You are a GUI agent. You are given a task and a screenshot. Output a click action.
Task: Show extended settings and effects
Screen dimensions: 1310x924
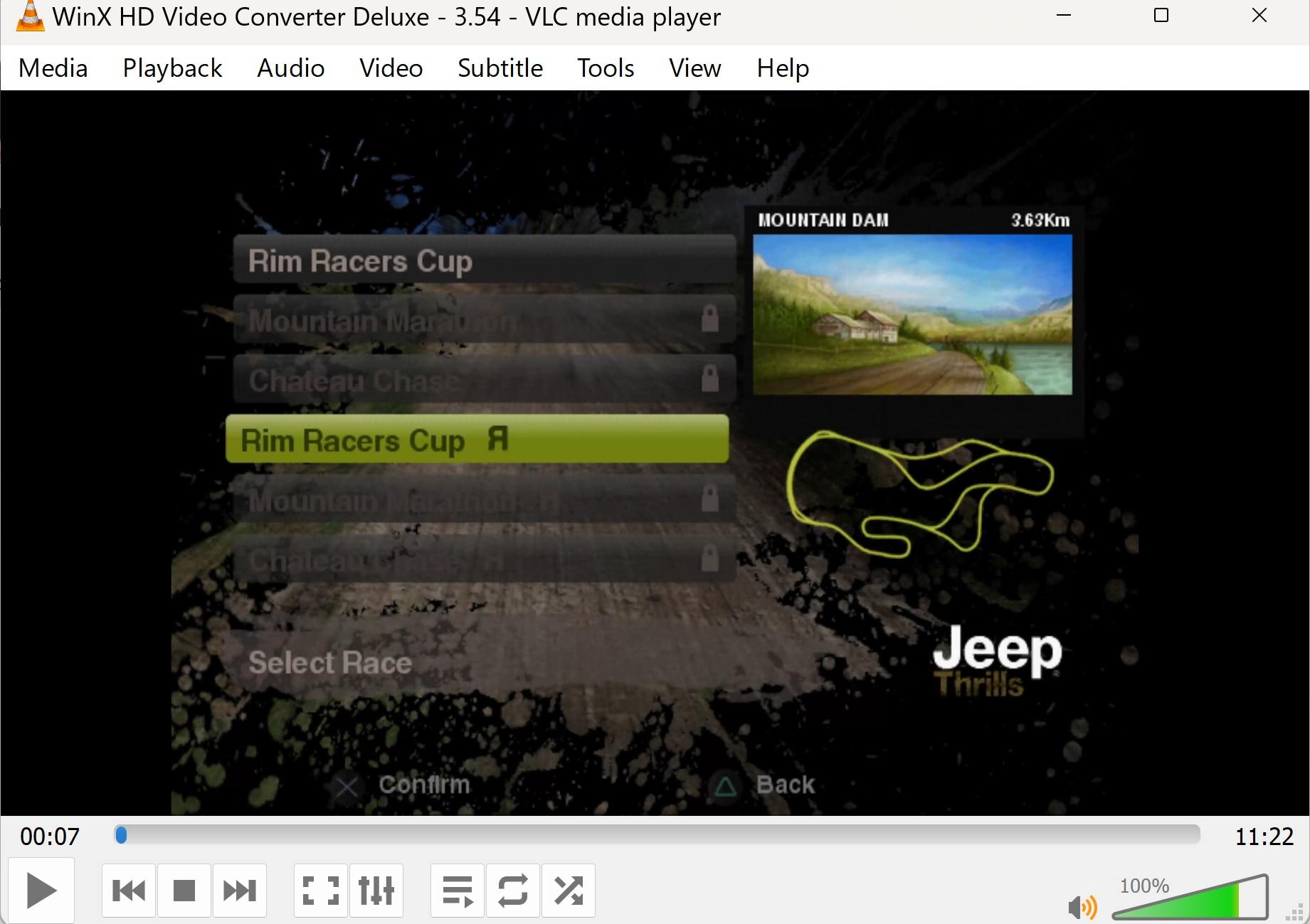[x=376, y=891]
